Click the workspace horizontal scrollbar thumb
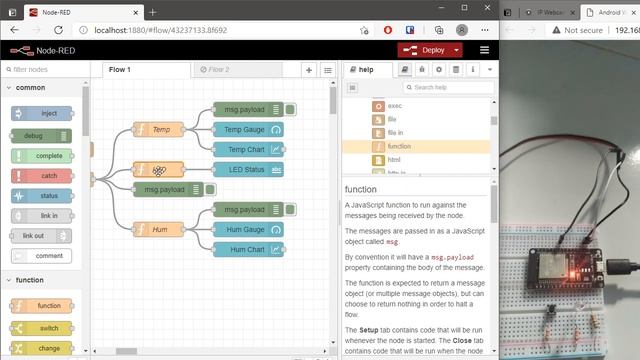Screen dimensions: 640x360 pos(126,351)
